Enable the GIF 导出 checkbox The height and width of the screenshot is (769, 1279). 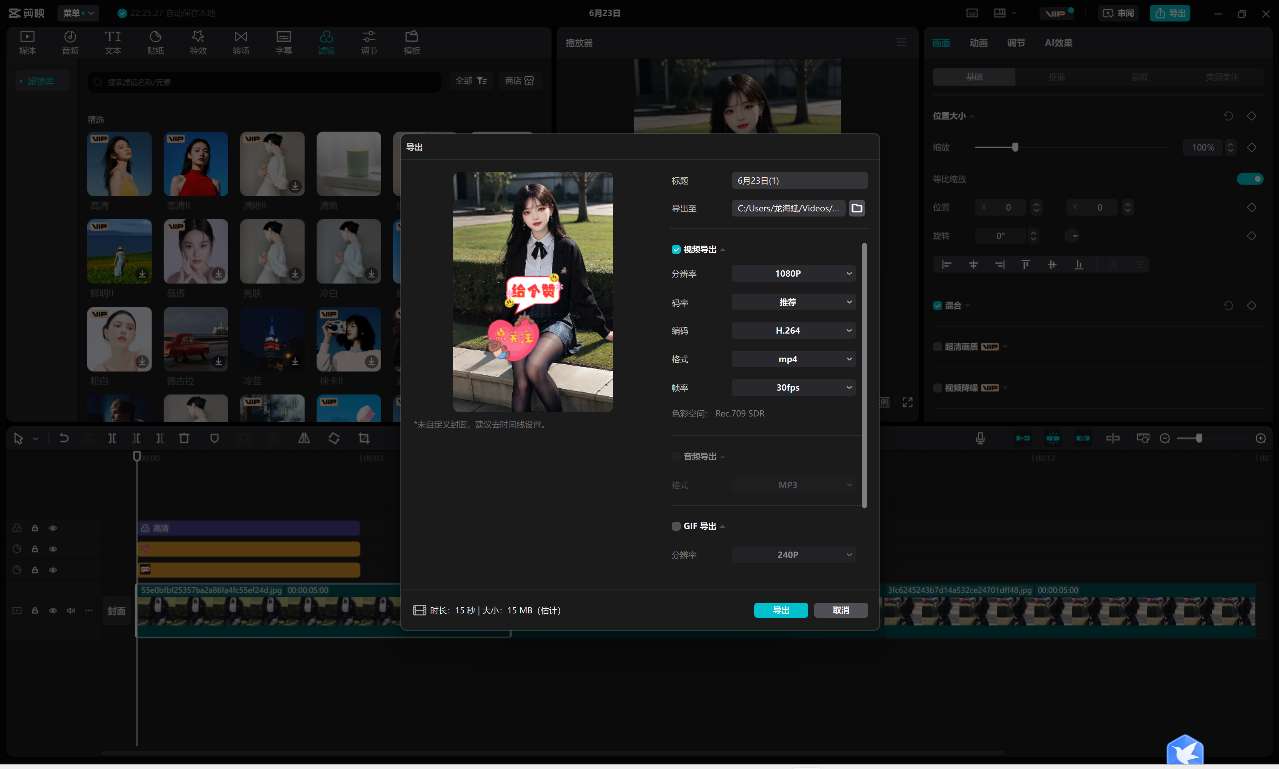677,526
